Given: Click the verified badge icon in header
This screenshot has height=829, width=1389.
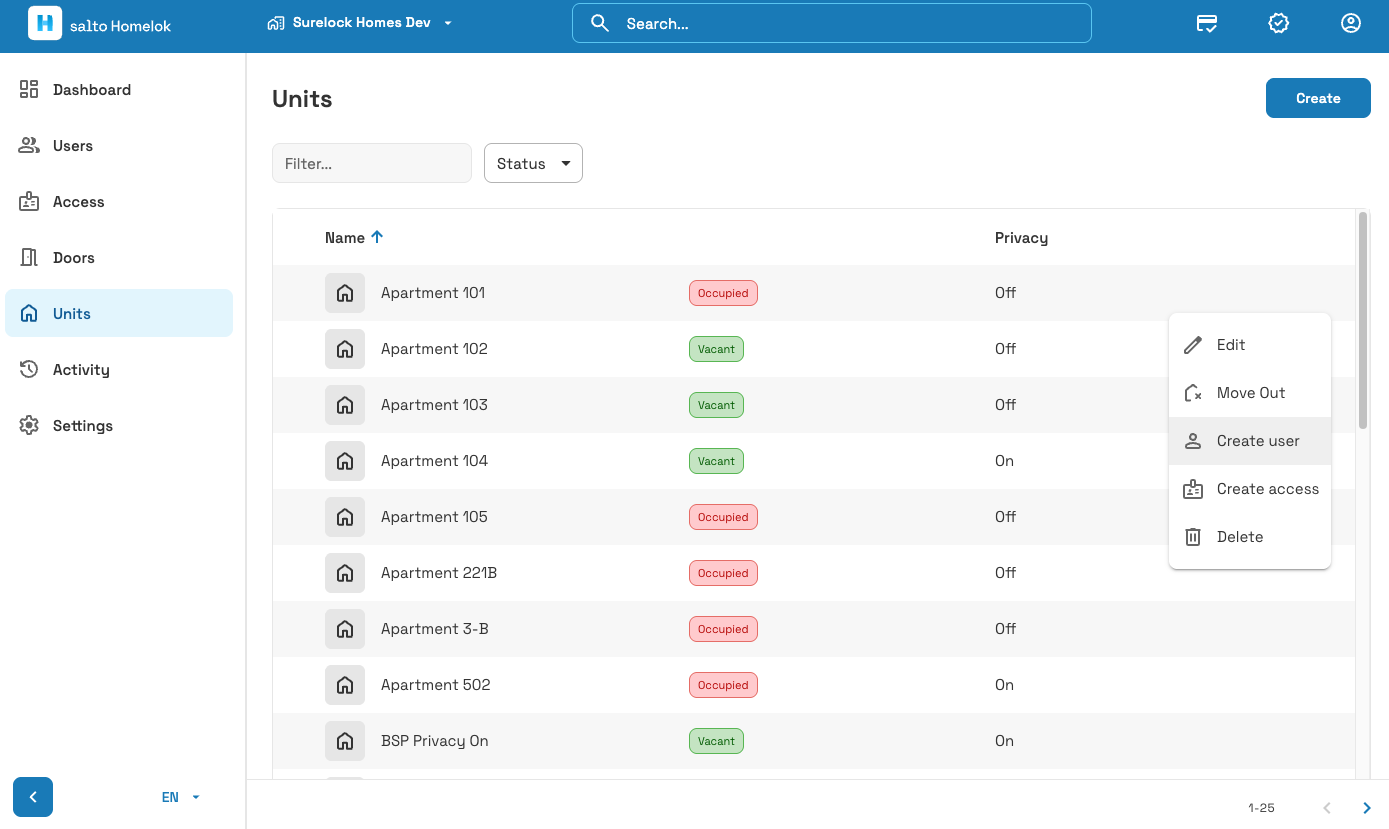Looking at the screenshot, I should coord(1278,23).
